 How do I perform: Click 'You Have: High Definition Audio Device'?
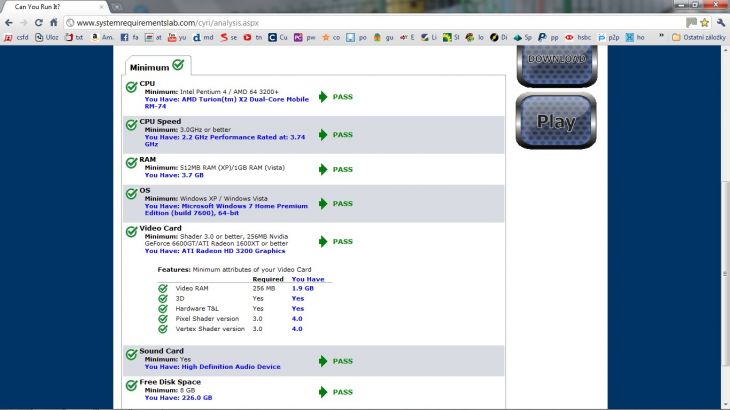(x=212, y=367)
